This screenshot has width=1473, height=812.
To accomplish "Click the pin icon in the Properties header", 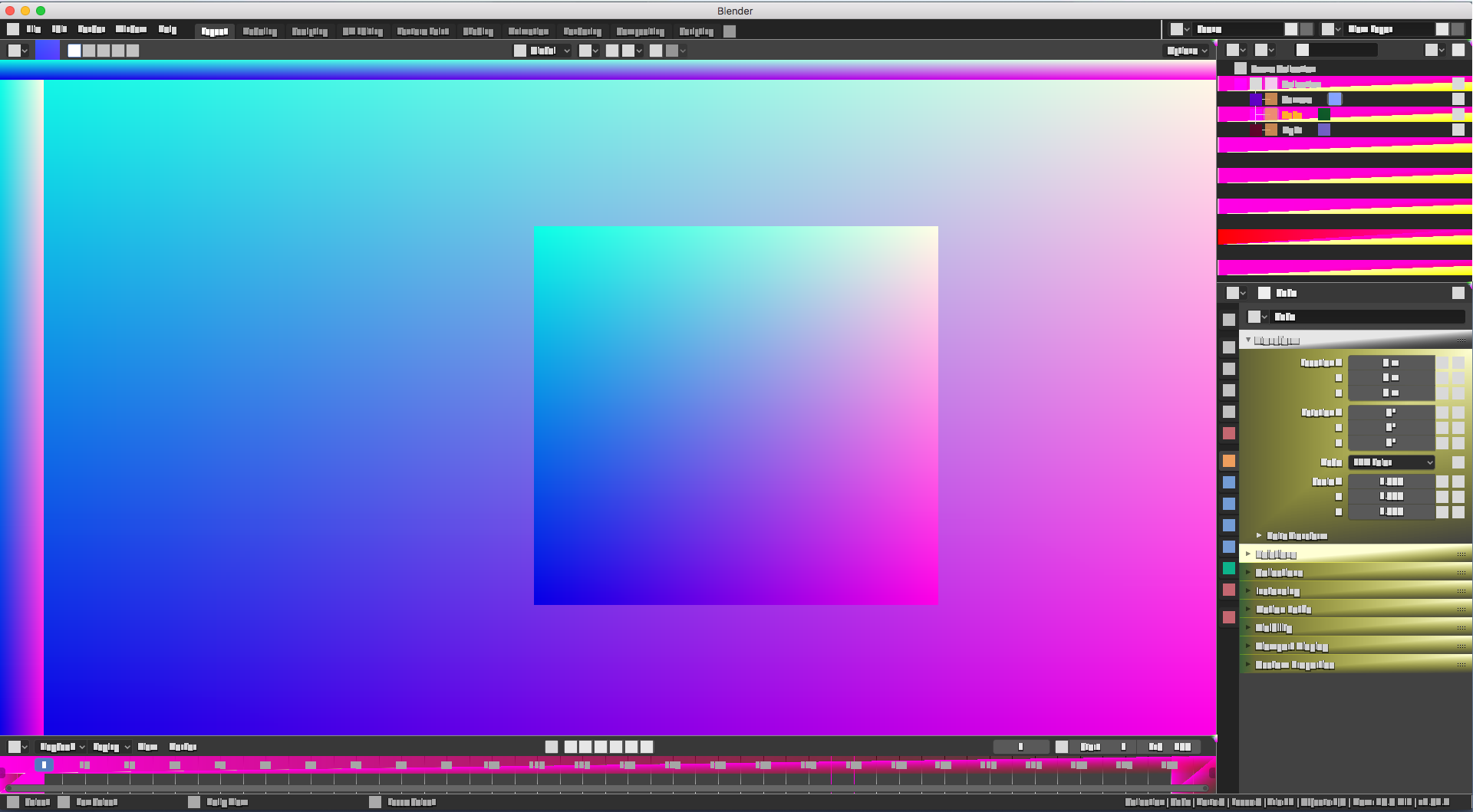I will point(1458,293).
